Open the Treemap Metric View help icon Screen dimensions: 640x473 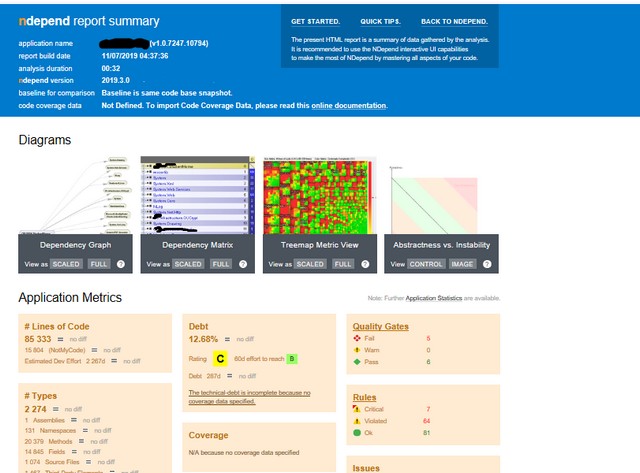pyautogui.click(x=365, y=264)
